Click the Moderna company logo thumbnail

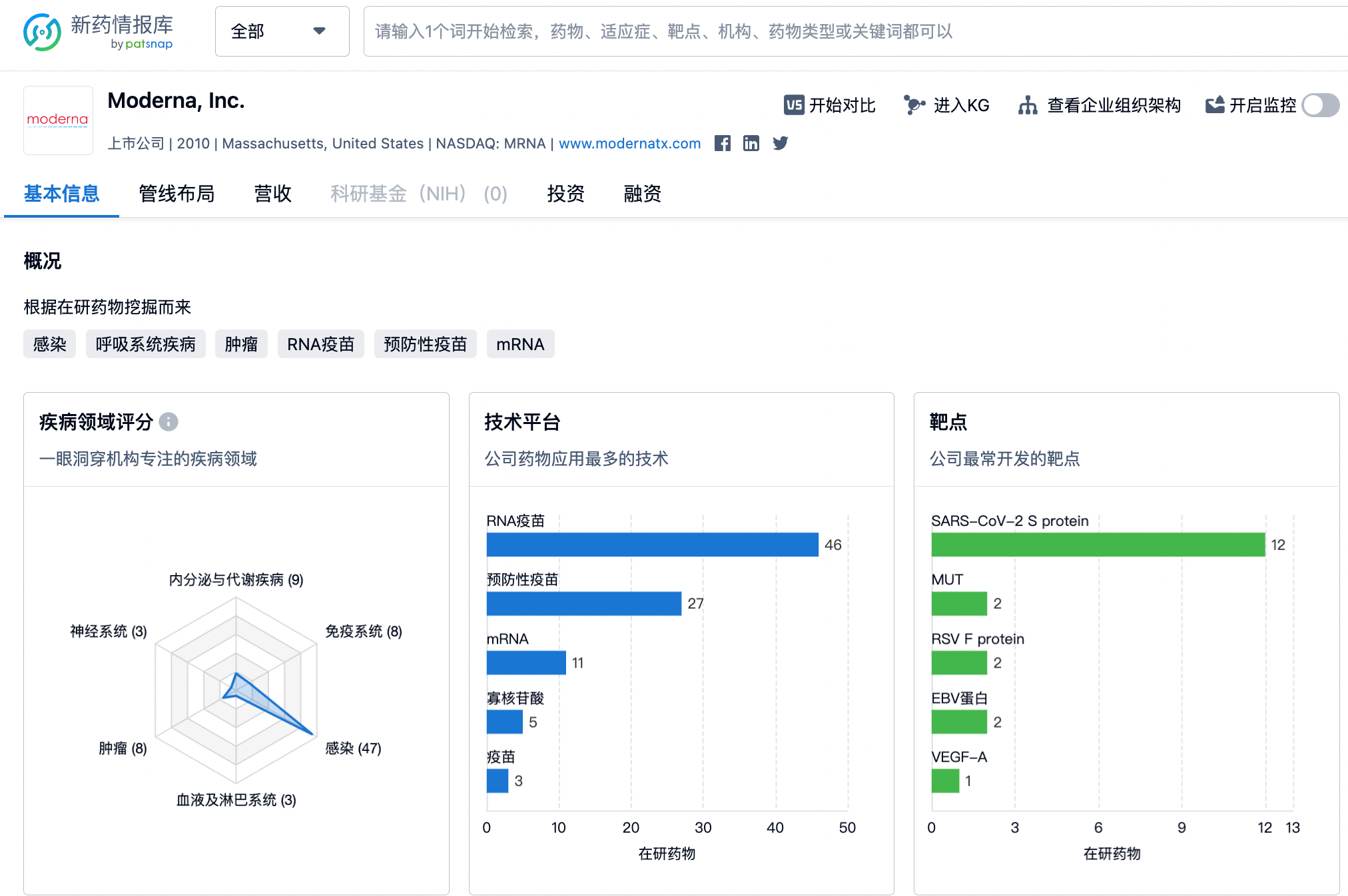point(58,120)
